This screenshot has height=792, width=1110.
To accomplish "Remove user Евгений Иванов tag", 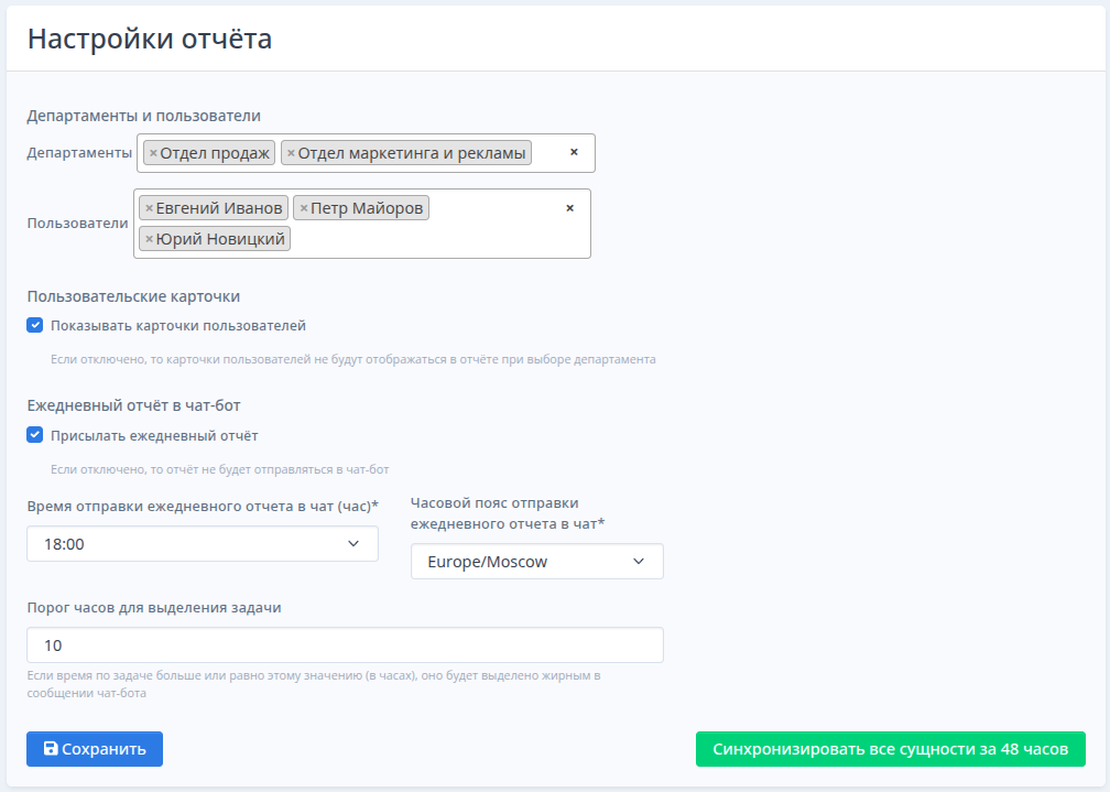I will (x=149, y=208).
